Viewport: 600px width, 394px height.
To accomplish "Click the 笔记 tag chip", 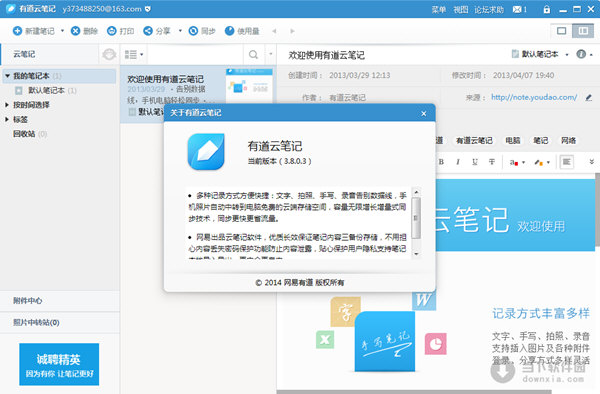I will [541, 140].
